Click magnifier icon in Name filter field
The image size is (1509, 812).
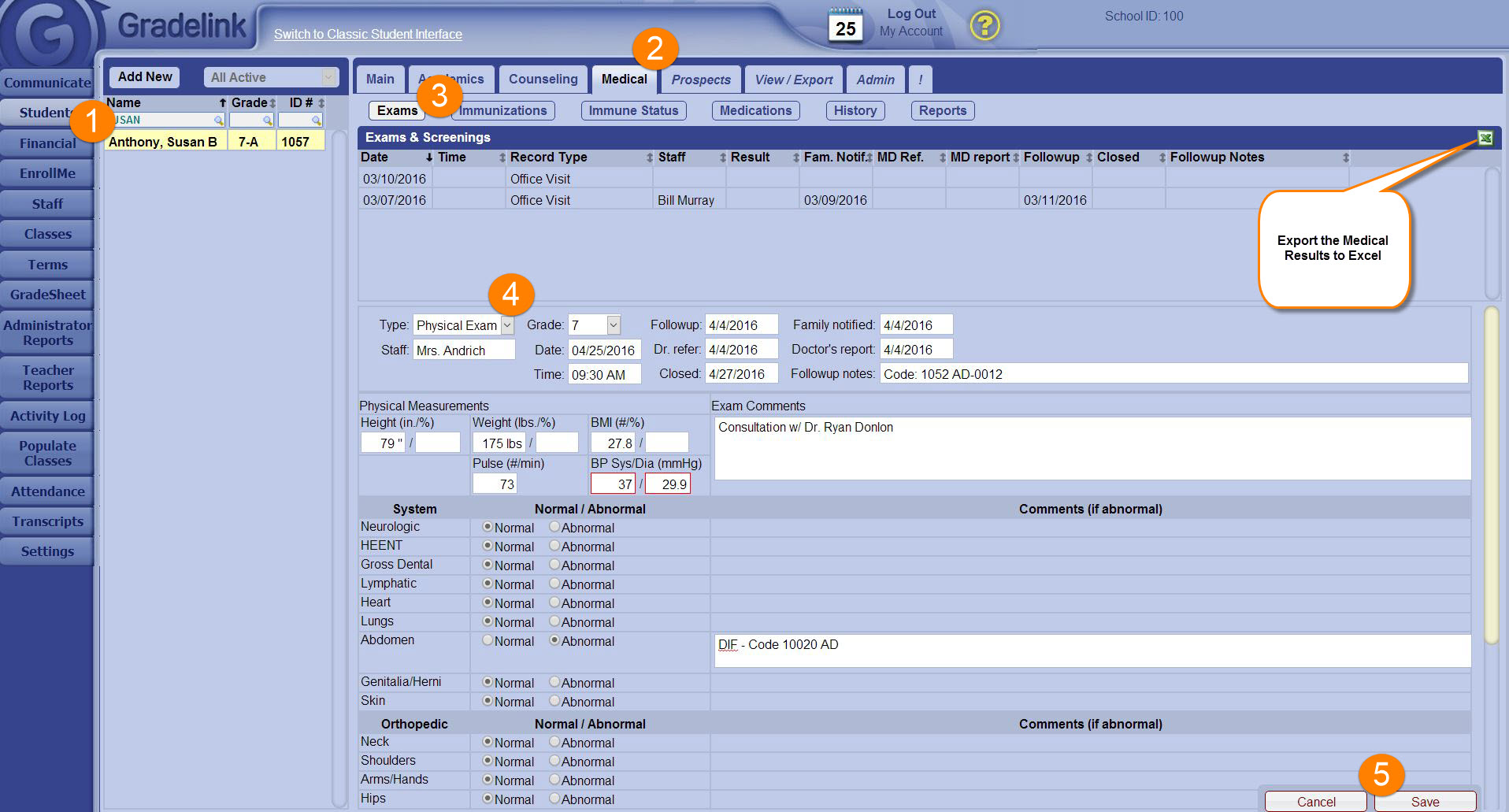pyautogui.click(x=218, y=121)
